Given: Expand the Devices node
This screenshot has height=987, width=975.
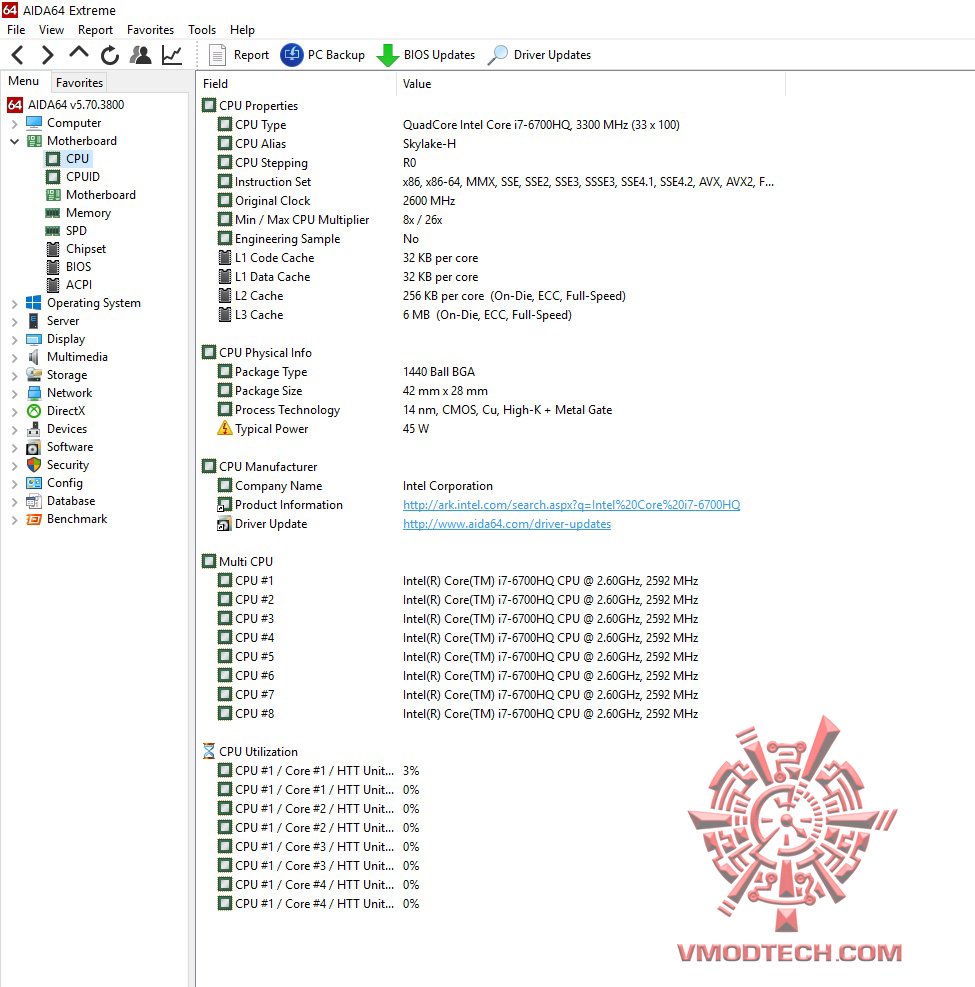Looking at the screenshot, I should [x=14, y=430].
